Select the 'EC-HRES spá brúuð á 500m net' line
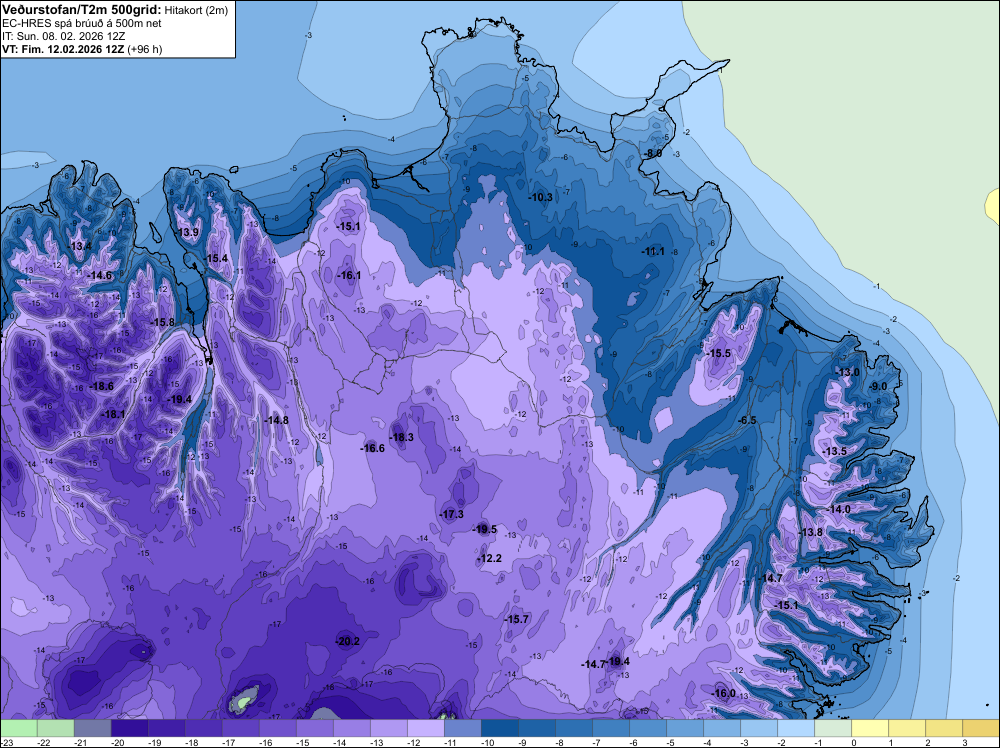 [82, 23]
